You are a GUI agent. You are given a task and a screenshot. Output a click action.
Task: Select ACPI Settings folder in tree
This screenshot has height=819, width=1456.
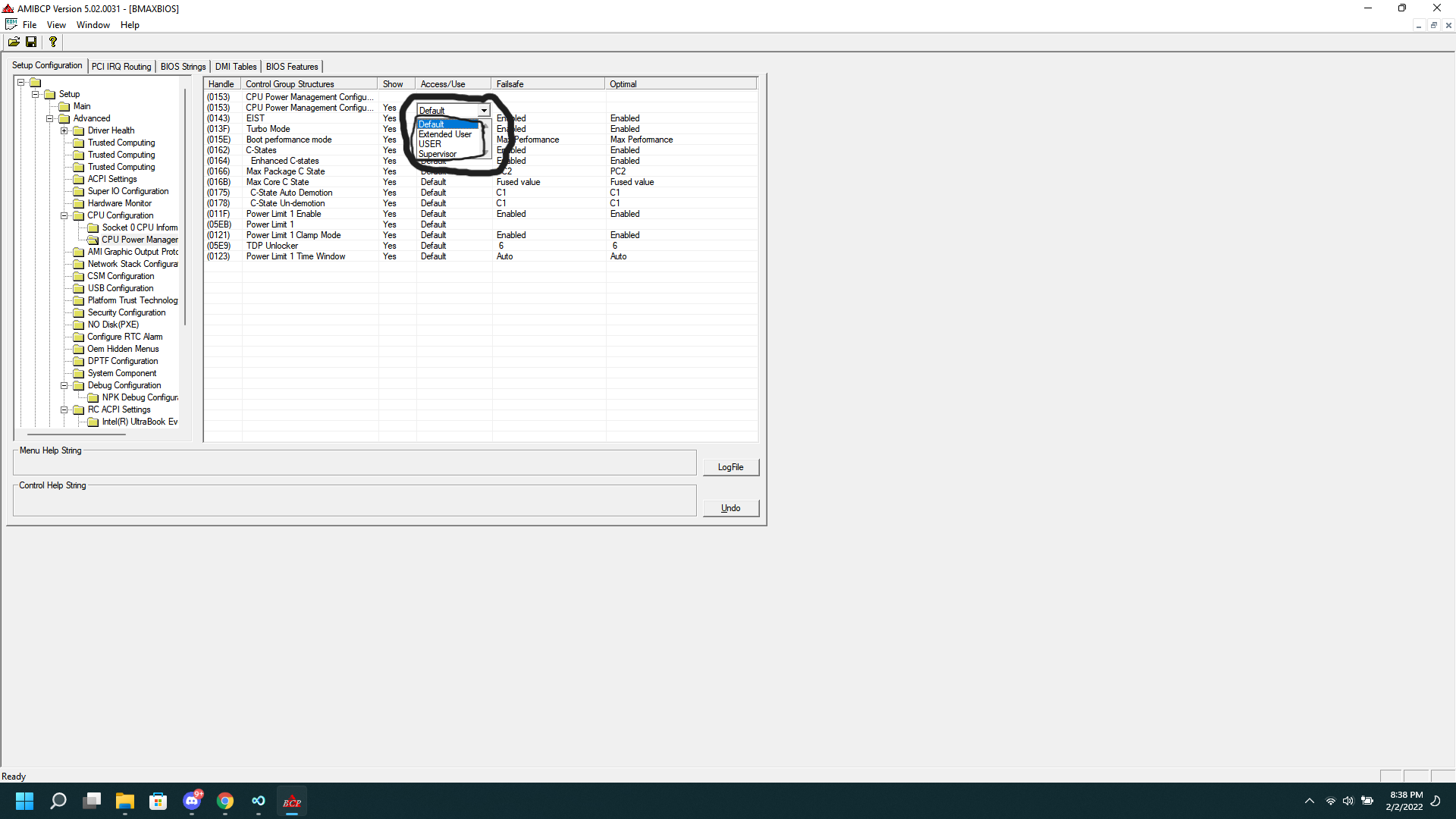(112, 179)
